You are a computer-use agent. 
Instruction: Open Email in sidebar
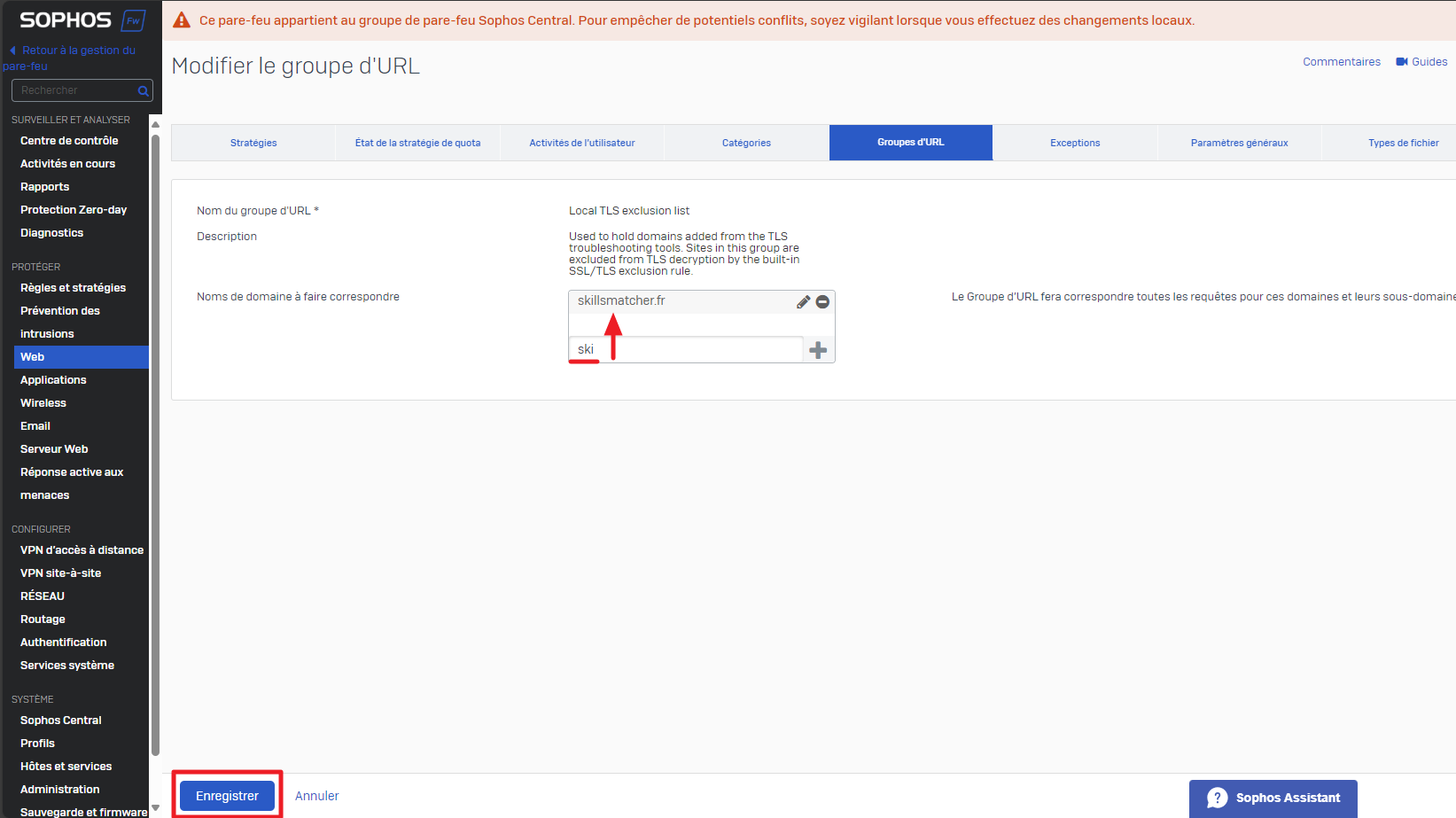[35, 426]
